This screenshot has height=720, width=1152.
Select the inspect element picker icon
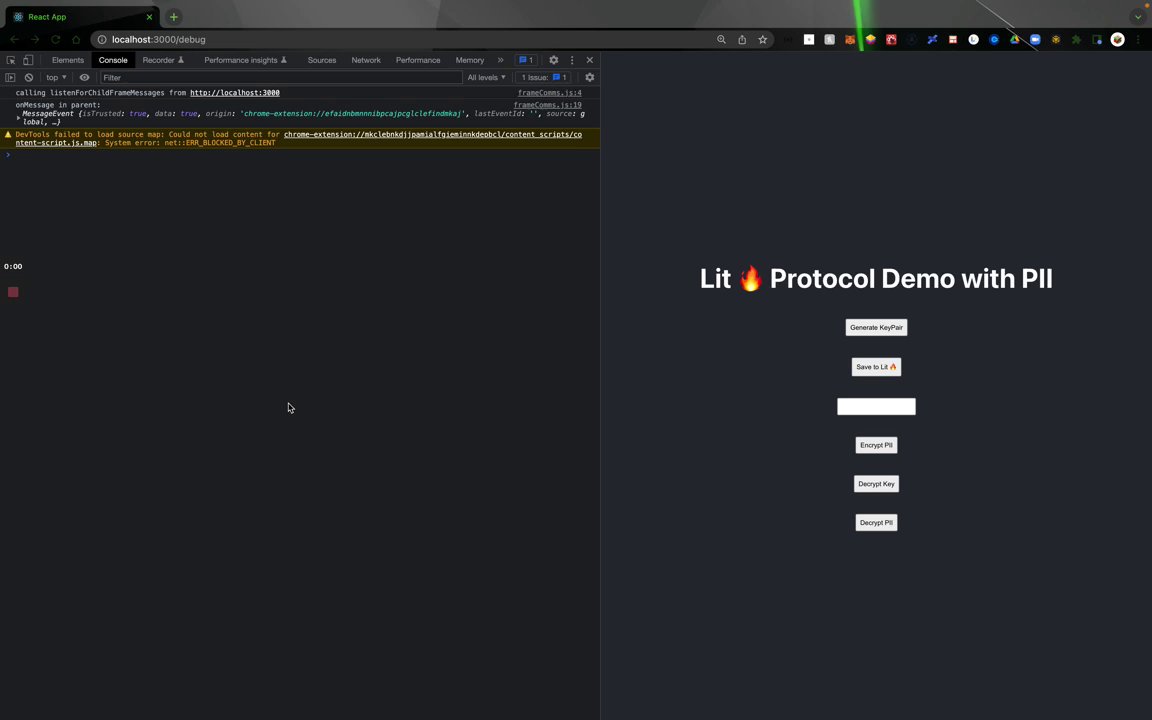[x=11, y=60]
